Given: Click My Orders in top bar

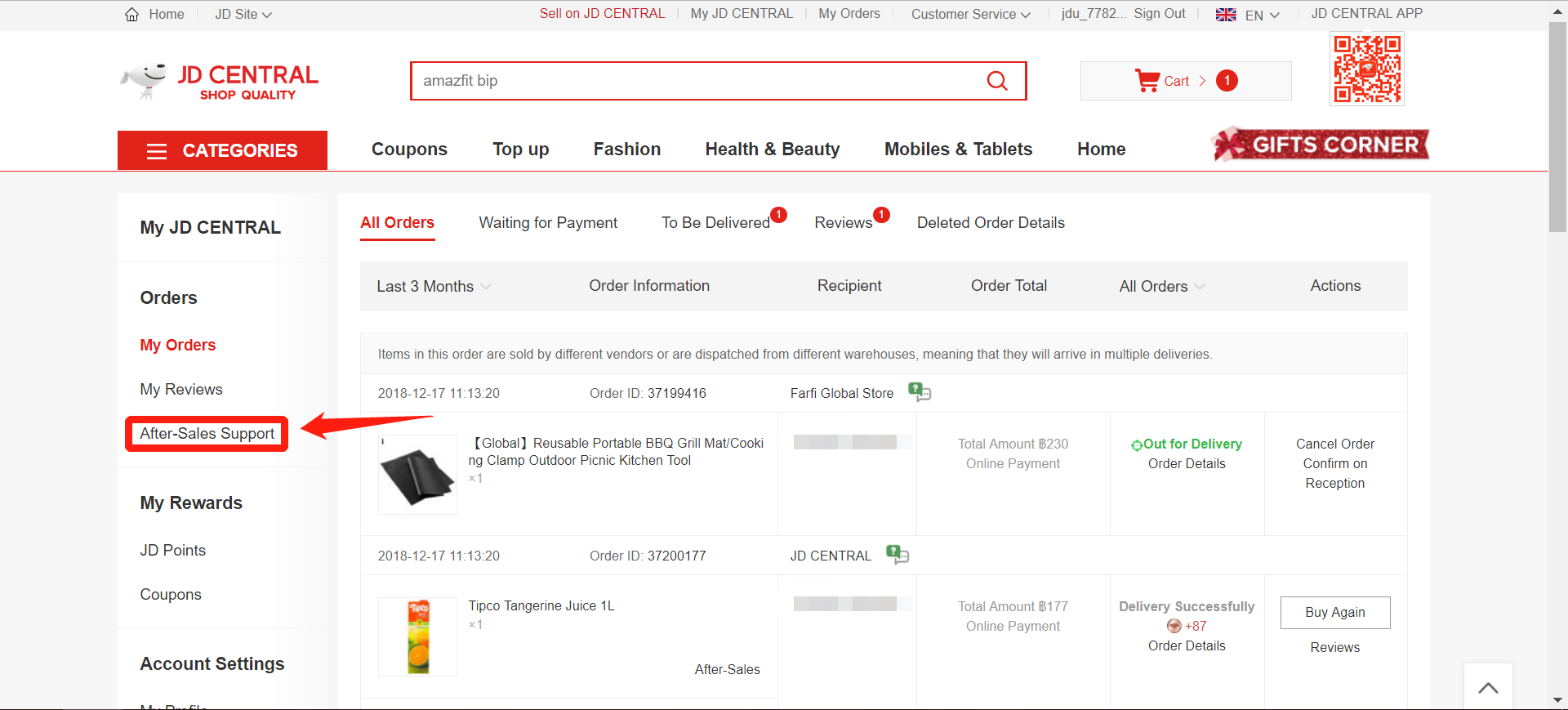Looking at the screenshot, I should (x=849, y=13).
